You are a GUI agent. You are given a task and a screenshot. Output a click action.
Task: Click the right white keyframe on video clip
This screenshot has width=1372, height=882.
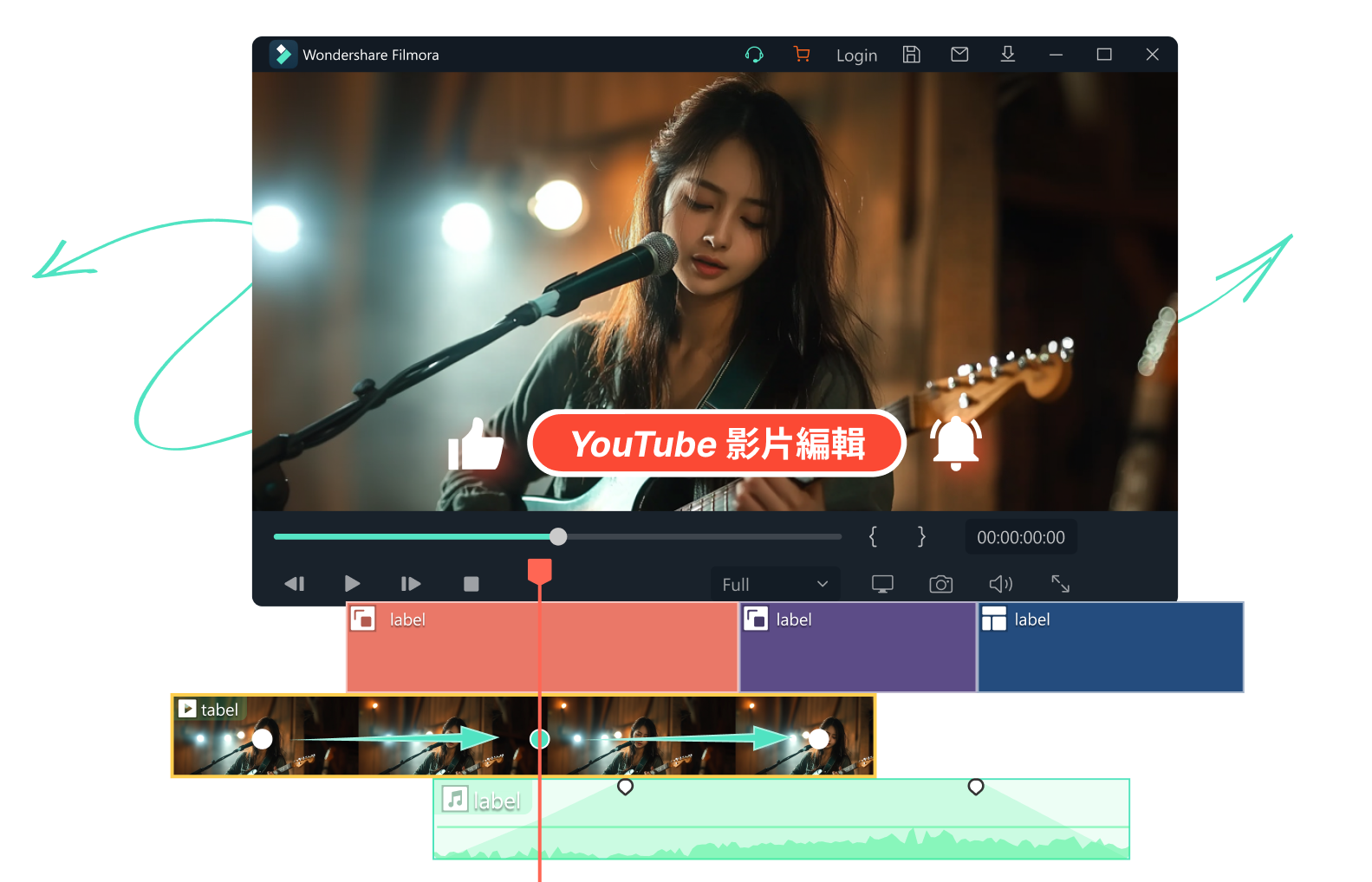819,739
